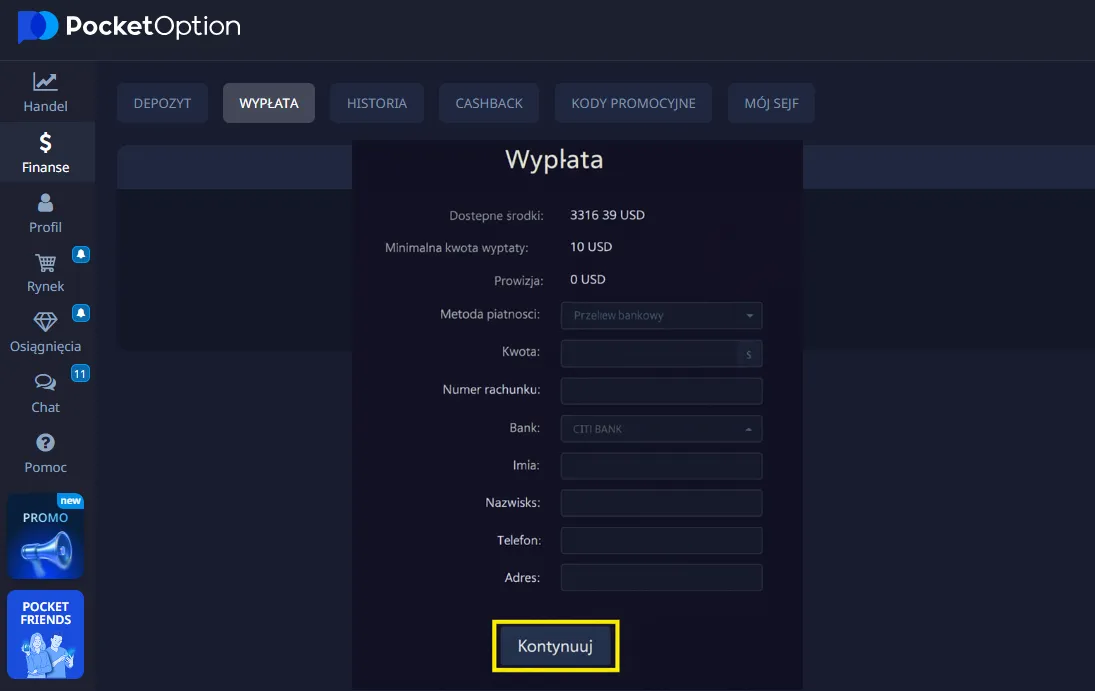This screenshot has height=691, width=1095.
Task: Open the MÓJ SEJF tab
Action: 771,103
